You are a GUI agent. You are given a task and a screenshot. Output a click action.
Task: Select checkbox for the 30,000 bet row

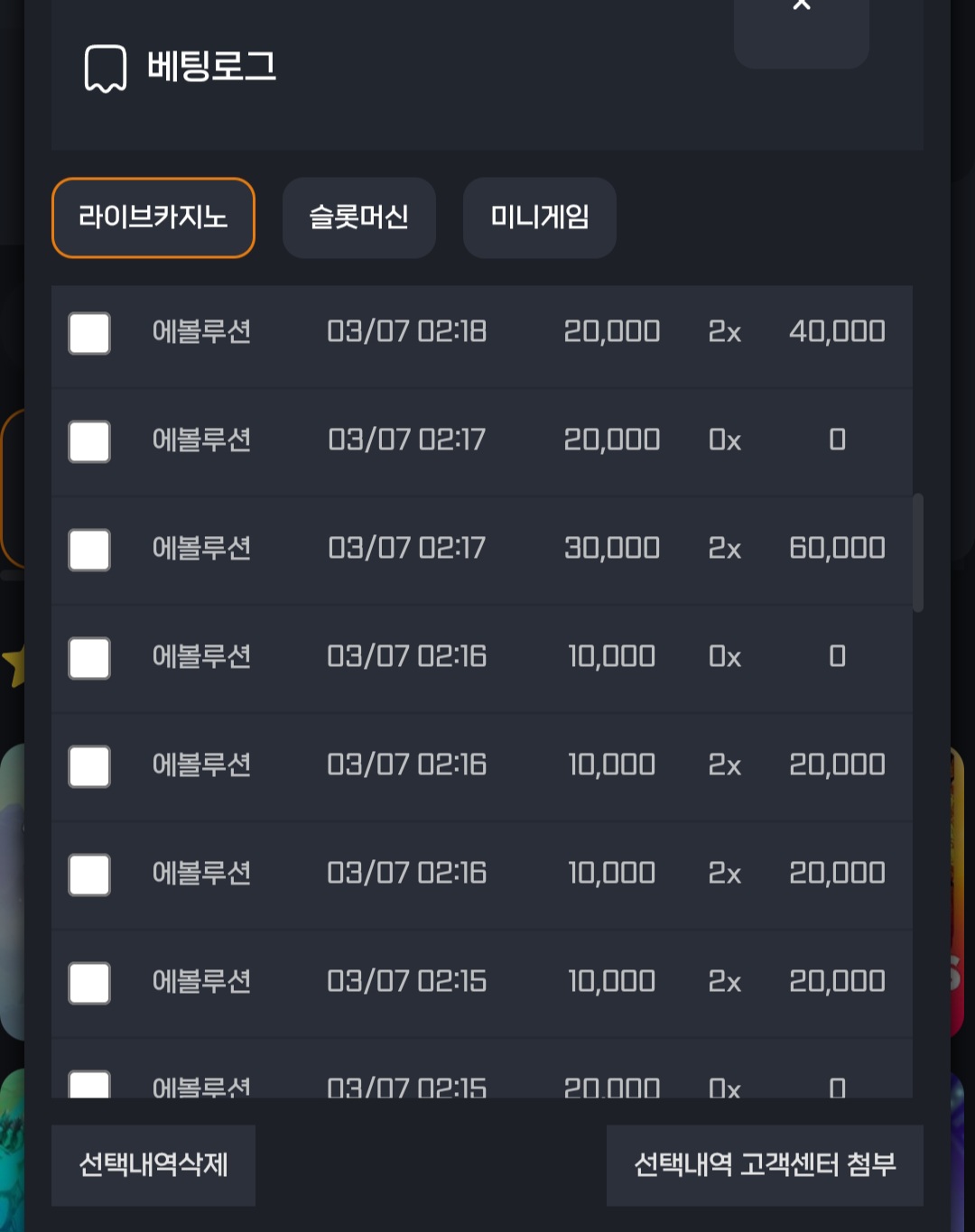89,550
